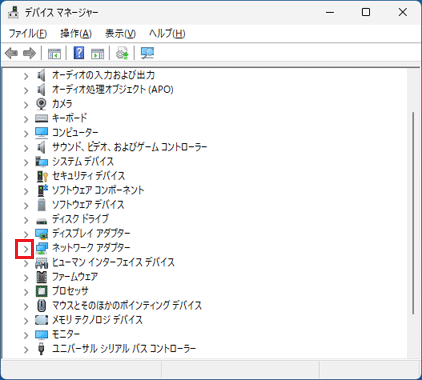422x380 pixels.
Task: Click the monitor icon for コンピューター
Action: pos(41,133)
